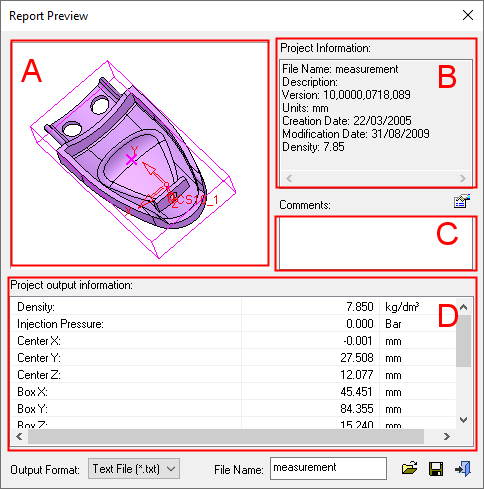Select the Density row in output table
Image resolution: width=484 pixels, height=489 pixels.
pyautogui.click(x=233, y=307)
